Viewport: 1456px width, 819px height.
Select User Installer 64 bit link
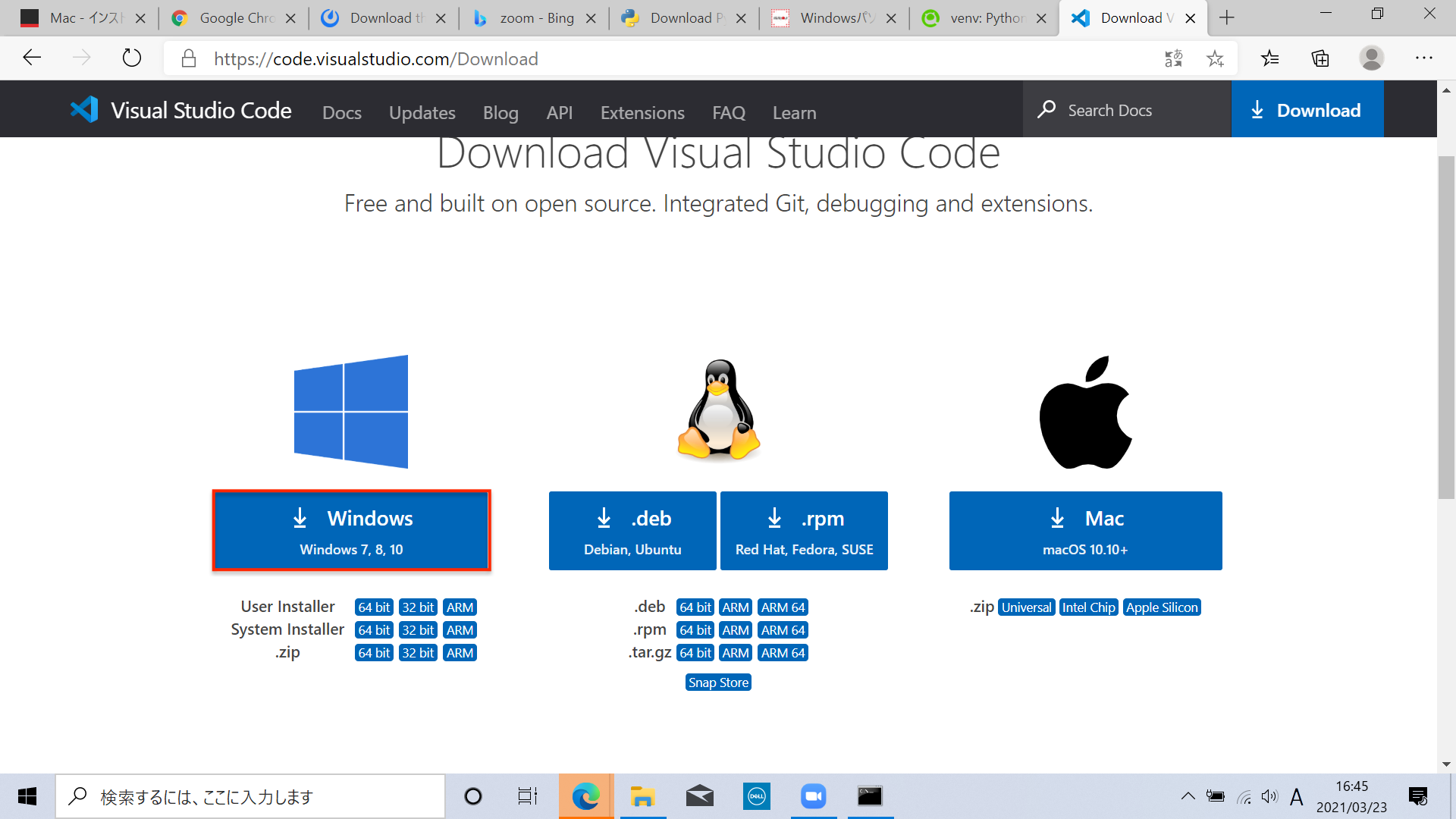coord(374,607)
